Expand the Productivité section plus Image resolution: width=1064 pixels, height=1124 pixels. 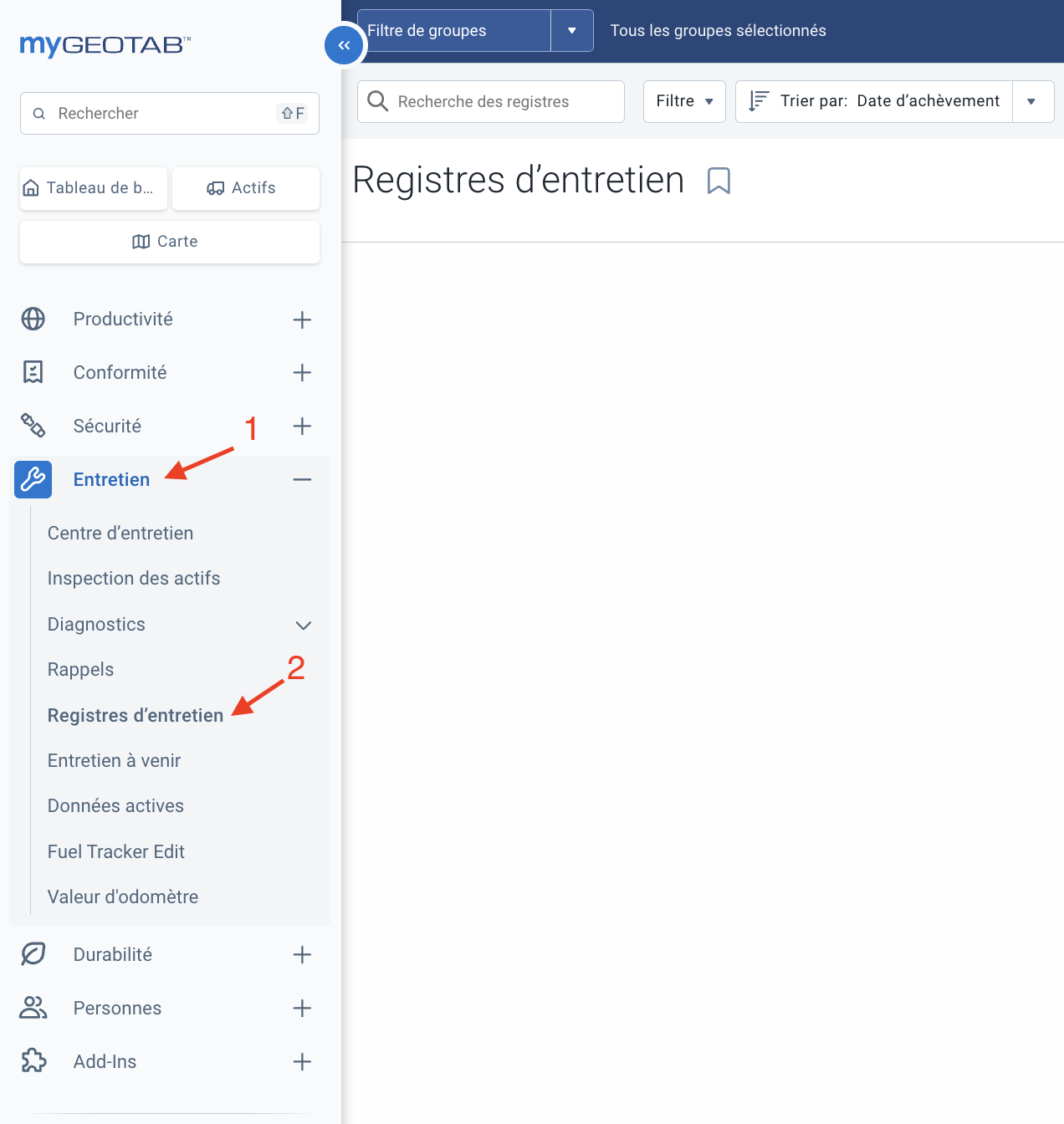tap(302, 319)
